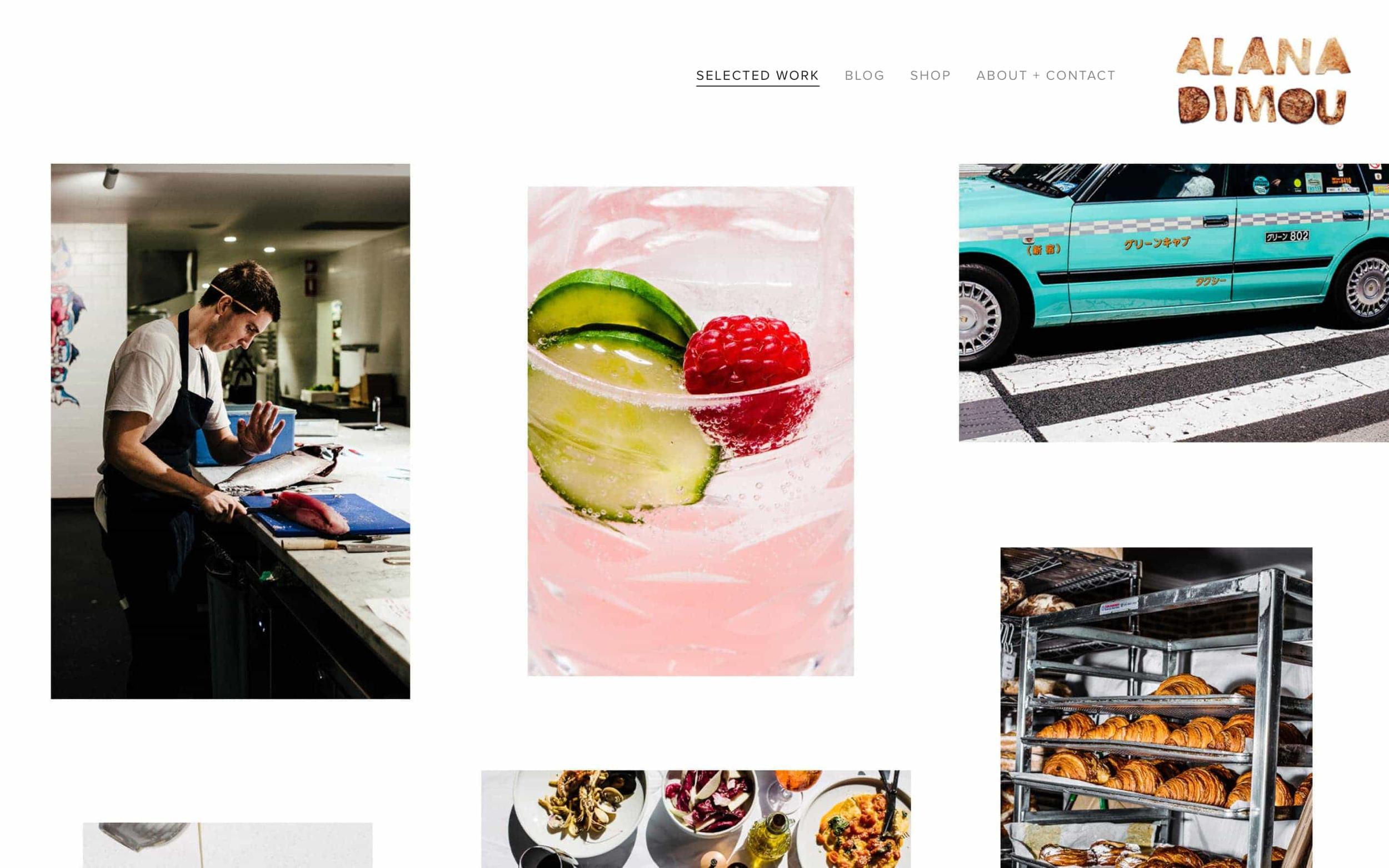1389x868 pixels.
Task: Click the Alana Dimou toast-letter logo
Action: point(1262,81)
